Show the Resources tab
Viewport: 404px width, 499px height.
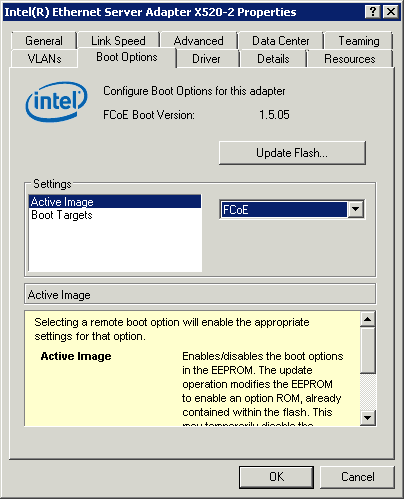coord(350,59)
